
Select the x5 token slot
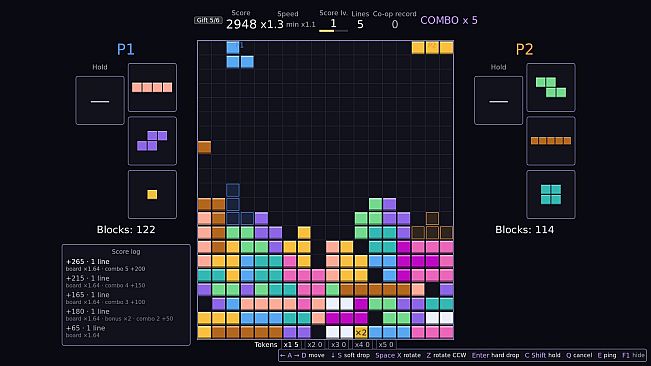click(x=386, y=344)
